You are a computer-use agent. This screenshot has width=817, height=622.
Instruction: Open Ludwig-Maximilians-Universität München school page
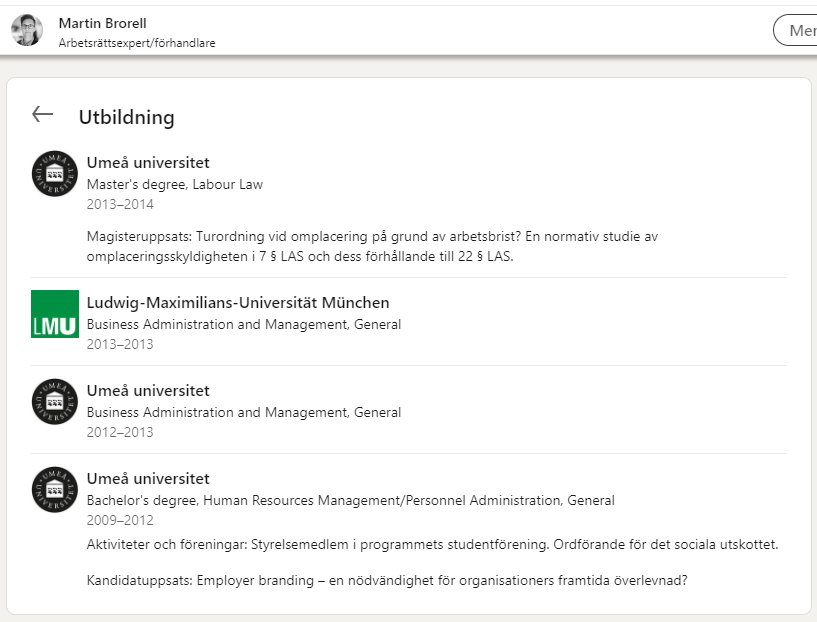point(238,303)
